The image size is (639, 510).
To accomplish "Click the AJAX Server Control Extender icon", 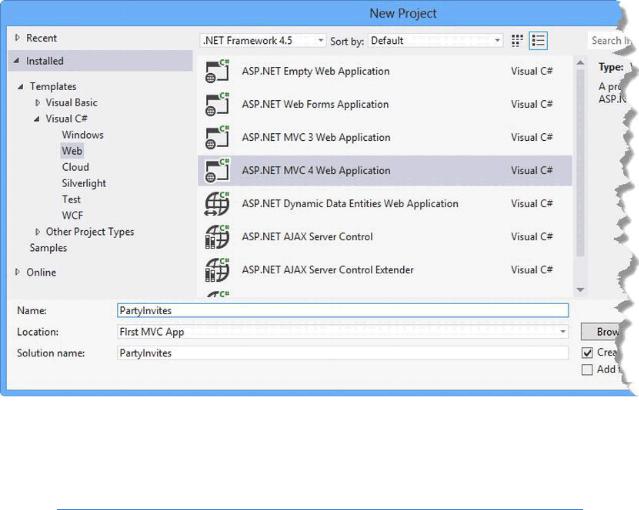I will pyautogui.click(x=217, y=269).
